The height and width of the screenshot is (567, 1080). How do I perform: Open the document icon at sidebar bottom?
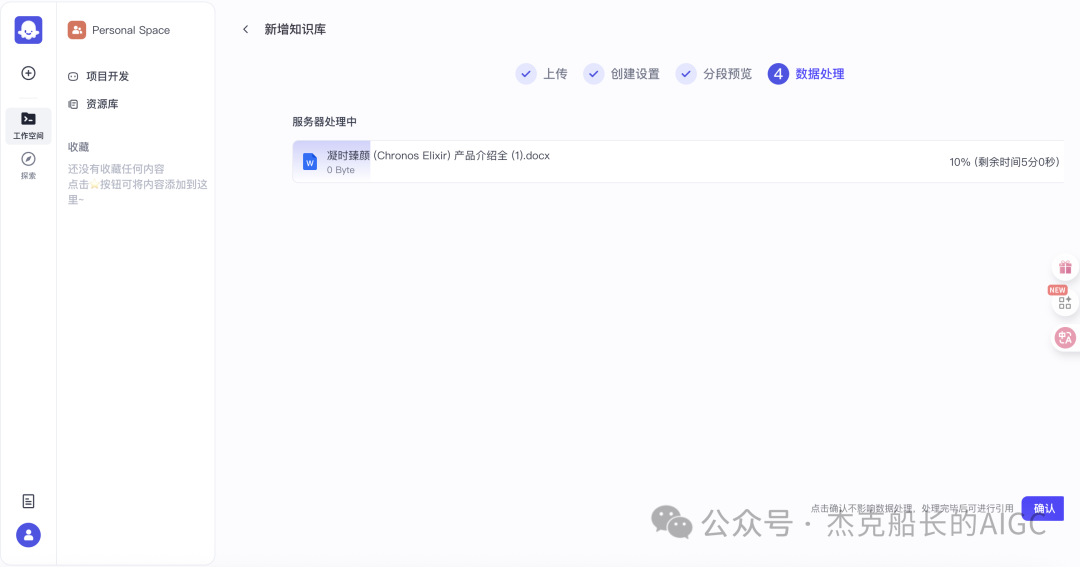[28, 501]
